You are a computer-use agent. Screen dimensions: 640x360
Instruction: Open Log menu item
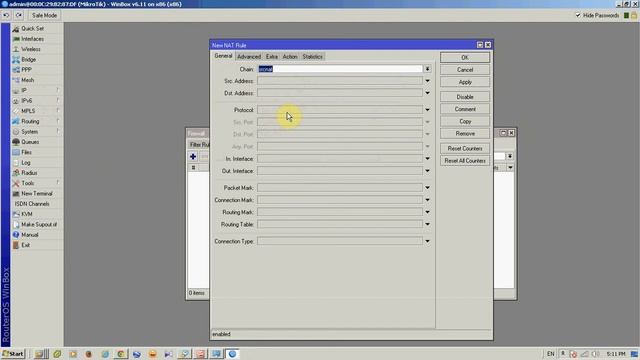26,162
